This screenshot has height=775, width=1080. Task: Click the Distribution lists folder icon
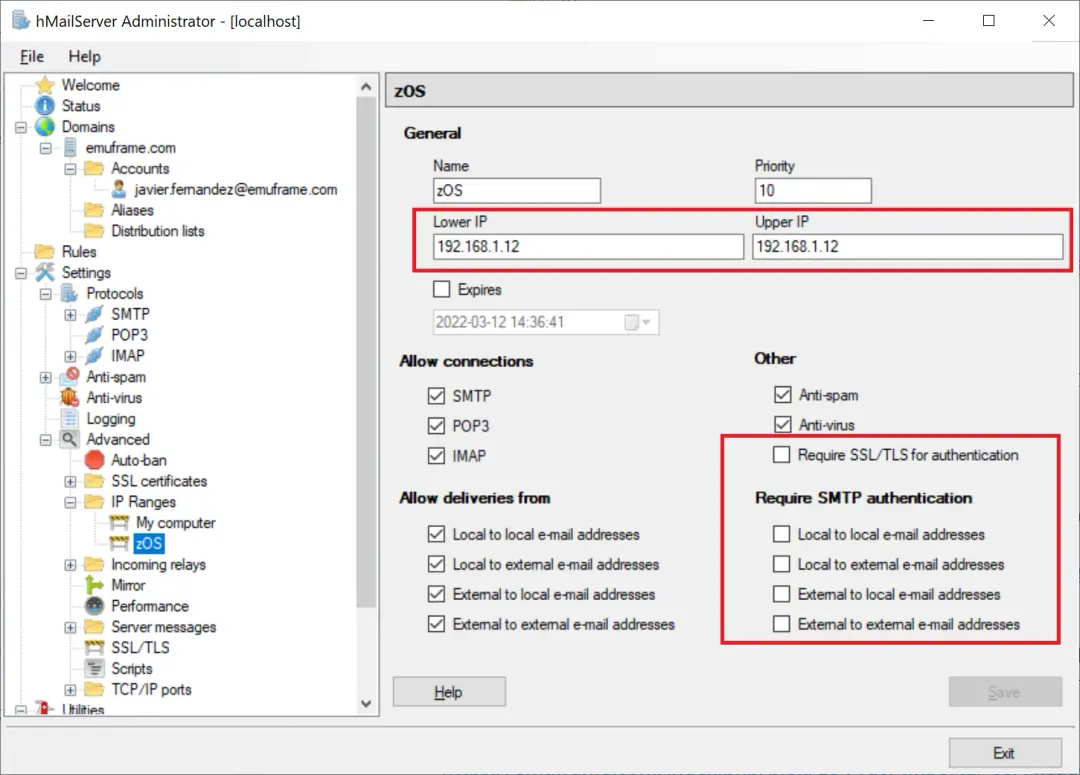[94, 231]
